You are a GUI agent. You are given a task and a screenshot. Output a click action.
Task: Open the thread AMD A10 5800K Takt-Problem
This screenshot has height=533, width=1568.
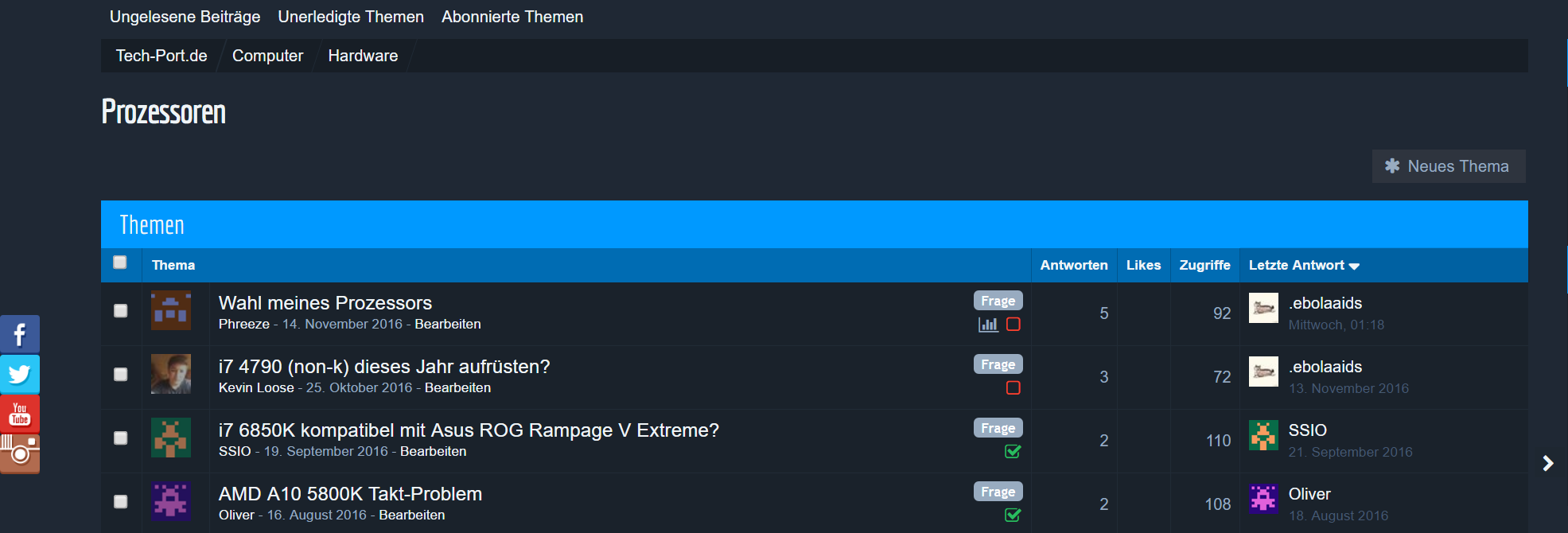point(350,494)
